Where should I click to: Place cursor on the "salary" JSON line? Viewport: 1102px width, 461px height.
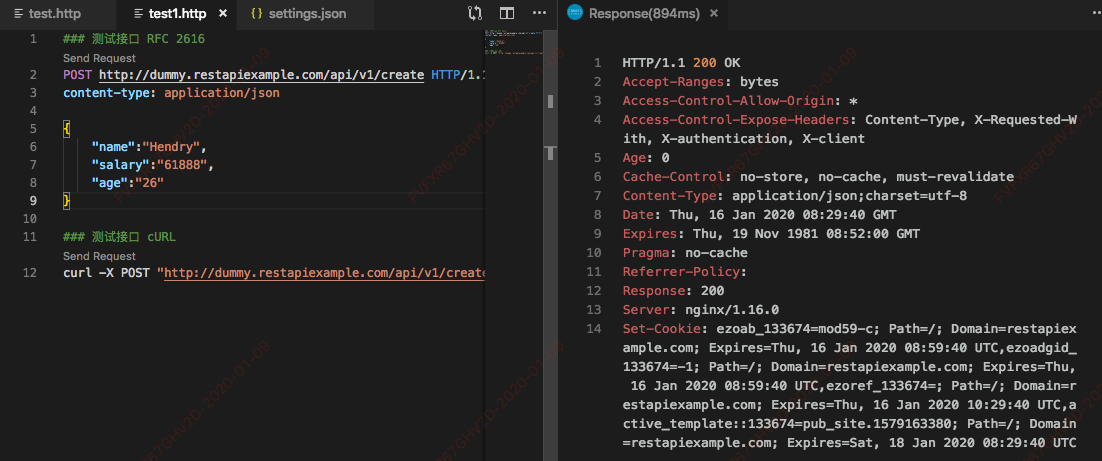(x=152, y=164)
